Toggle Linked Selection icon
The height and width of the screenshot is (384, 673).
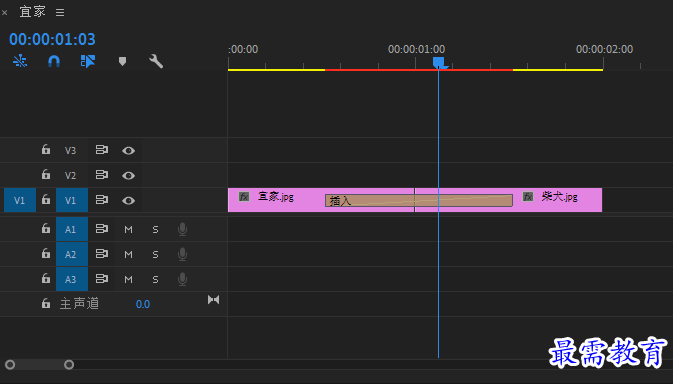[x=88, y=61]
